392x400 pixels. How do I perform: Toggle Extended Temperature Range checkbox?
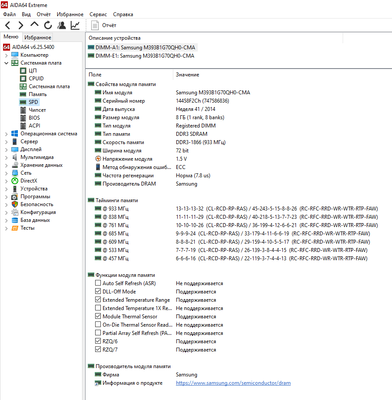point(98,300)
